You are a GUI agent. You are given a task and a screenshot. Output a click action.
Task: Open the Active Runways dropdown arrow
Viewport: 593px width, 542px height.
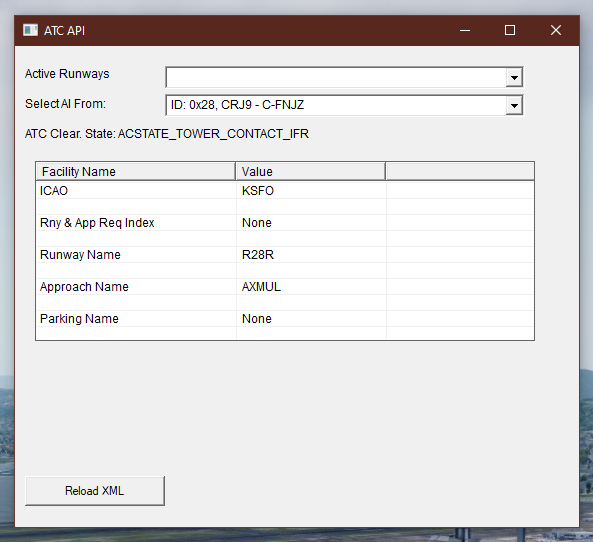pyautogui.click(x=514, y=78)
